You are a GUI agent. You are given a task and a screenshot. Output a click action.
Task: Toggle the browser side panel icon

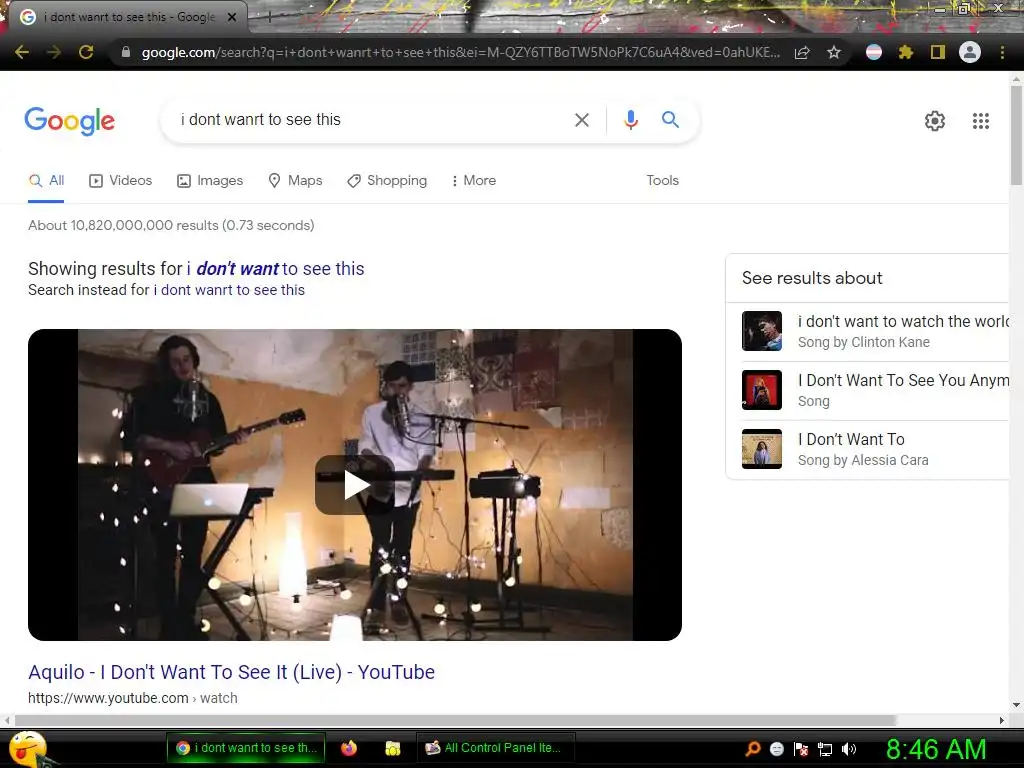pos(938,52)
